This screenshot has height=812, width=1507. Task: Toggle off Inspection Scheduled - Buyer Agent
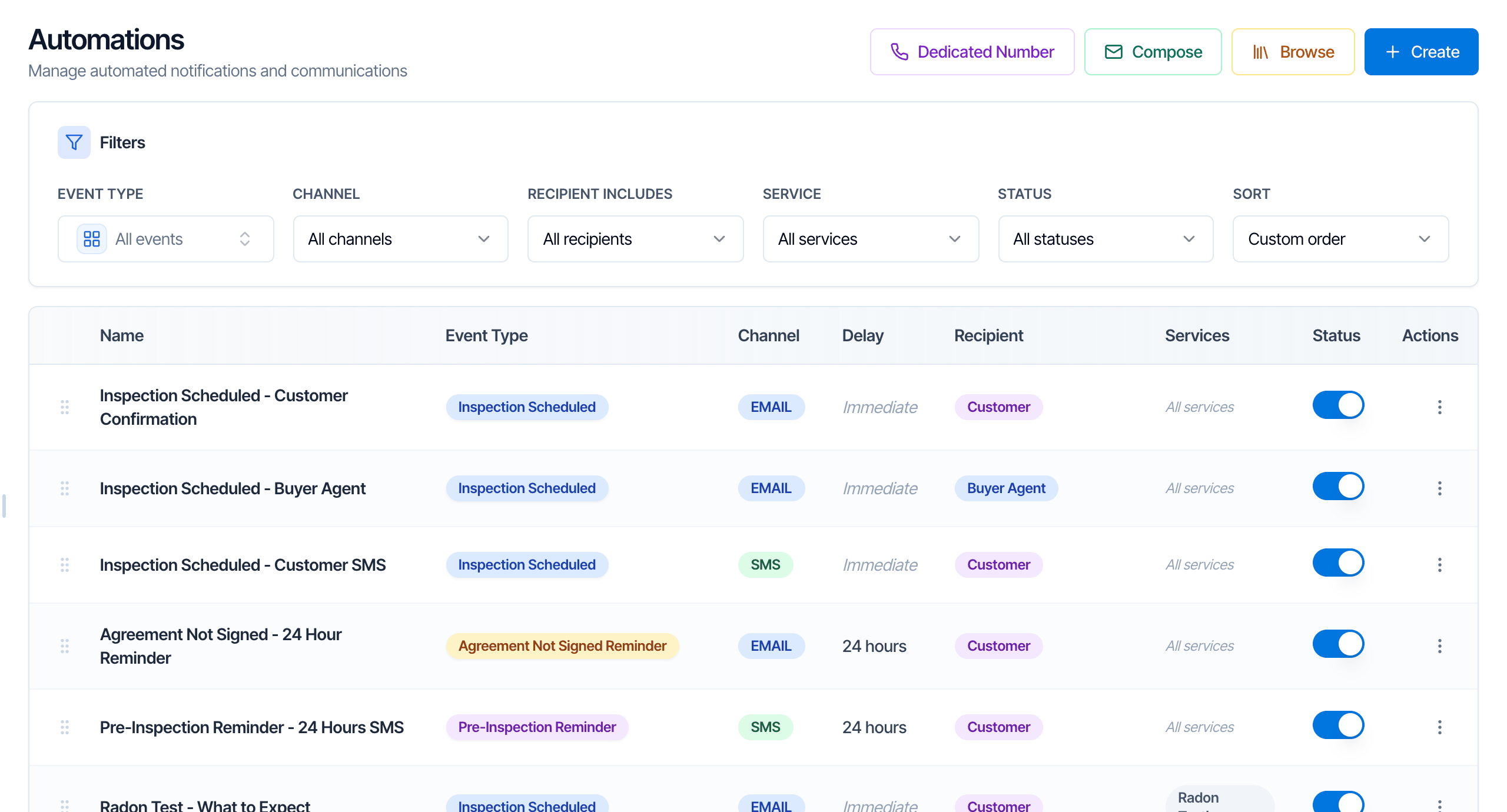[x=1339, y=486]
